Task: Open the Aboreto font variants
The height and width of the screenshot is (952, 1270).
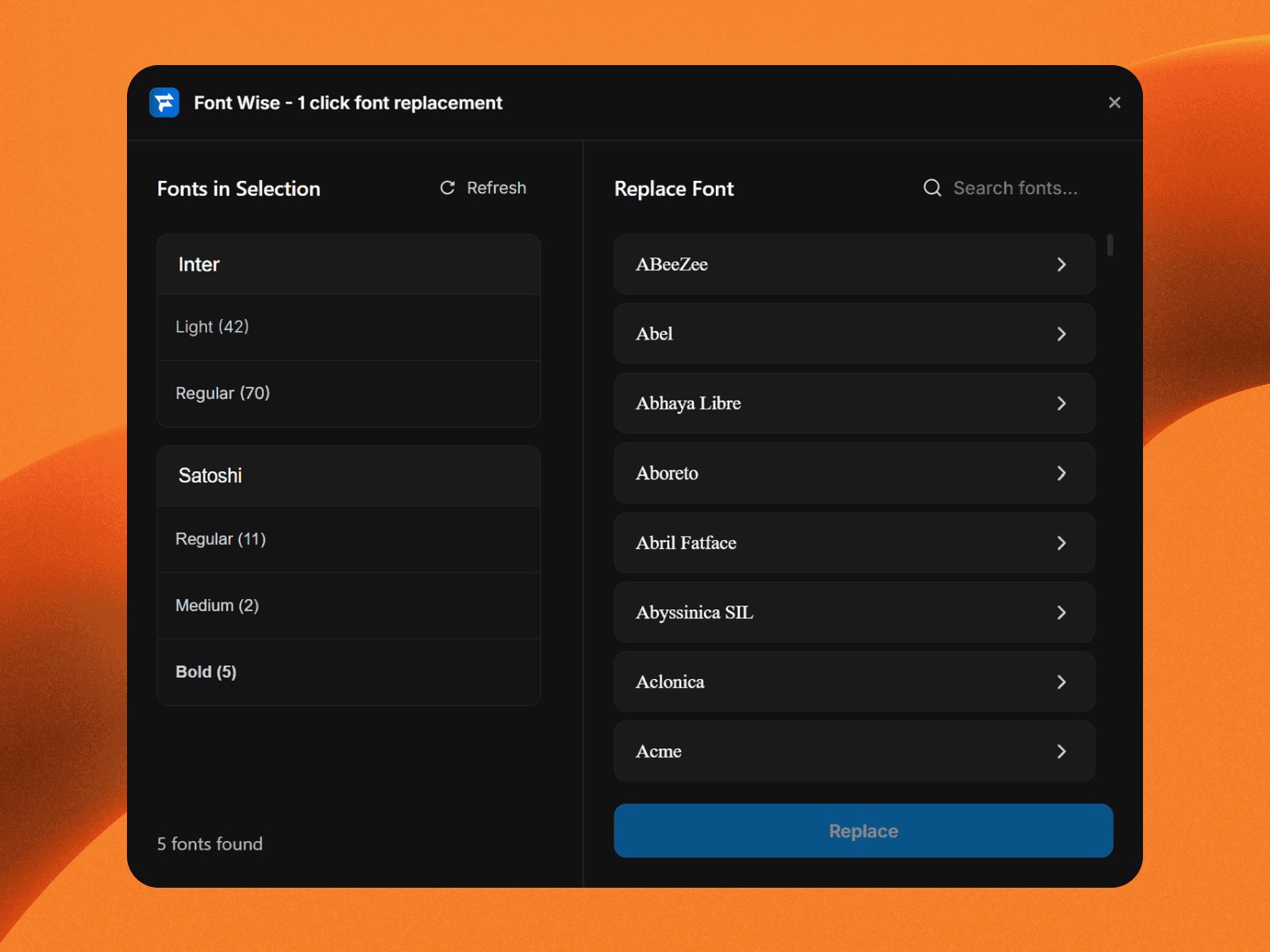Action: tap(1062, 473)
